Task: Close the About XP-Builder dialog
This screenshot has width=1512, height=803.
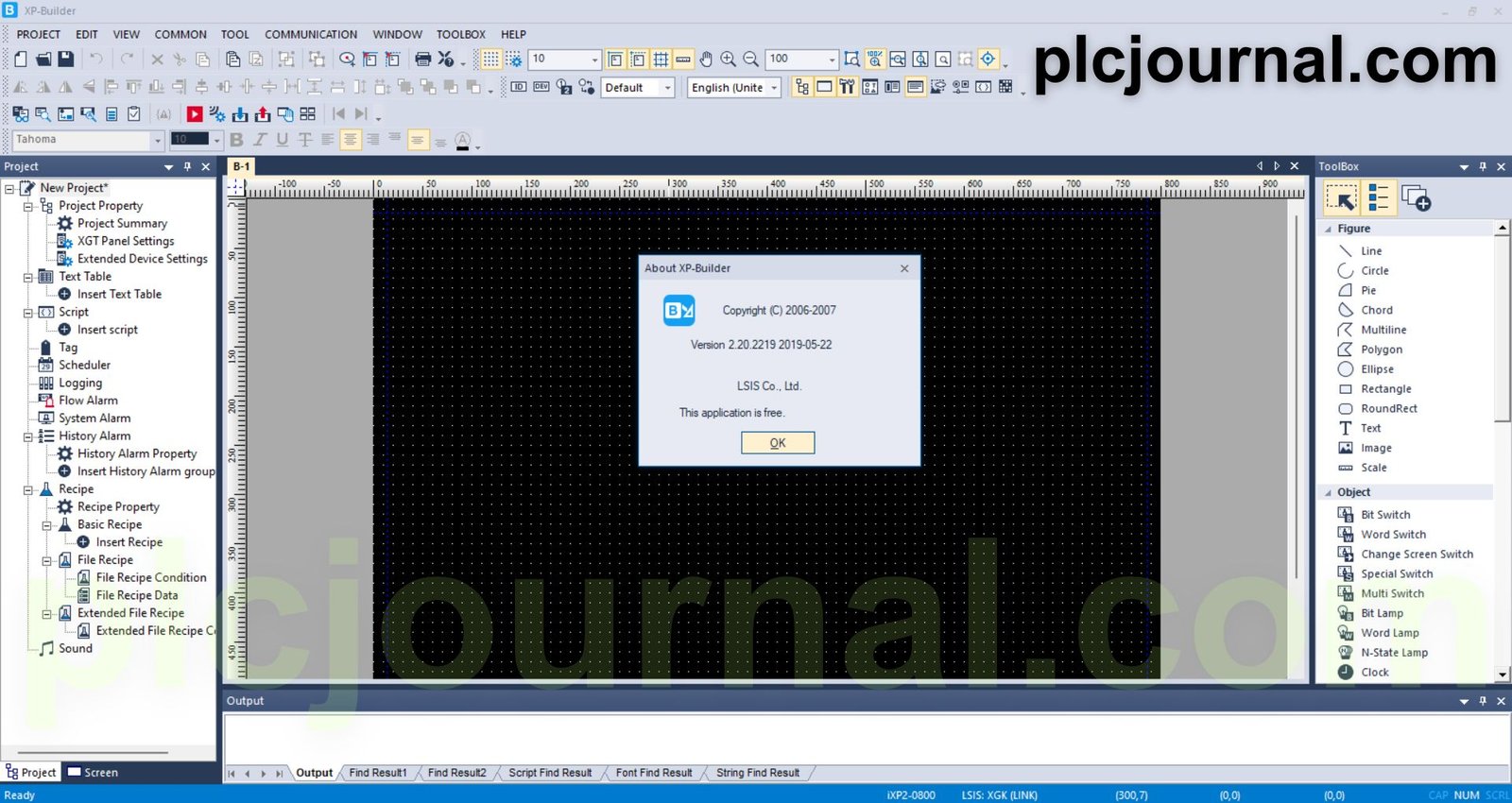Action: [x=904, y=268]
